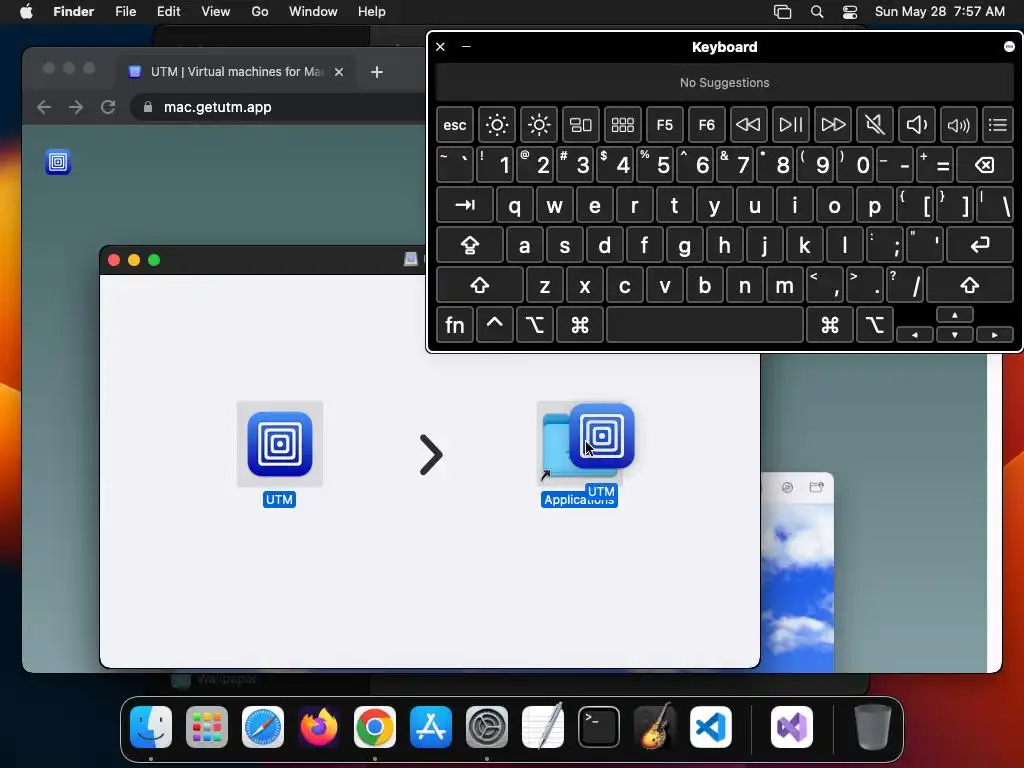
Task: Close the UTM browser tab
Action: click(x=339, y=72)
